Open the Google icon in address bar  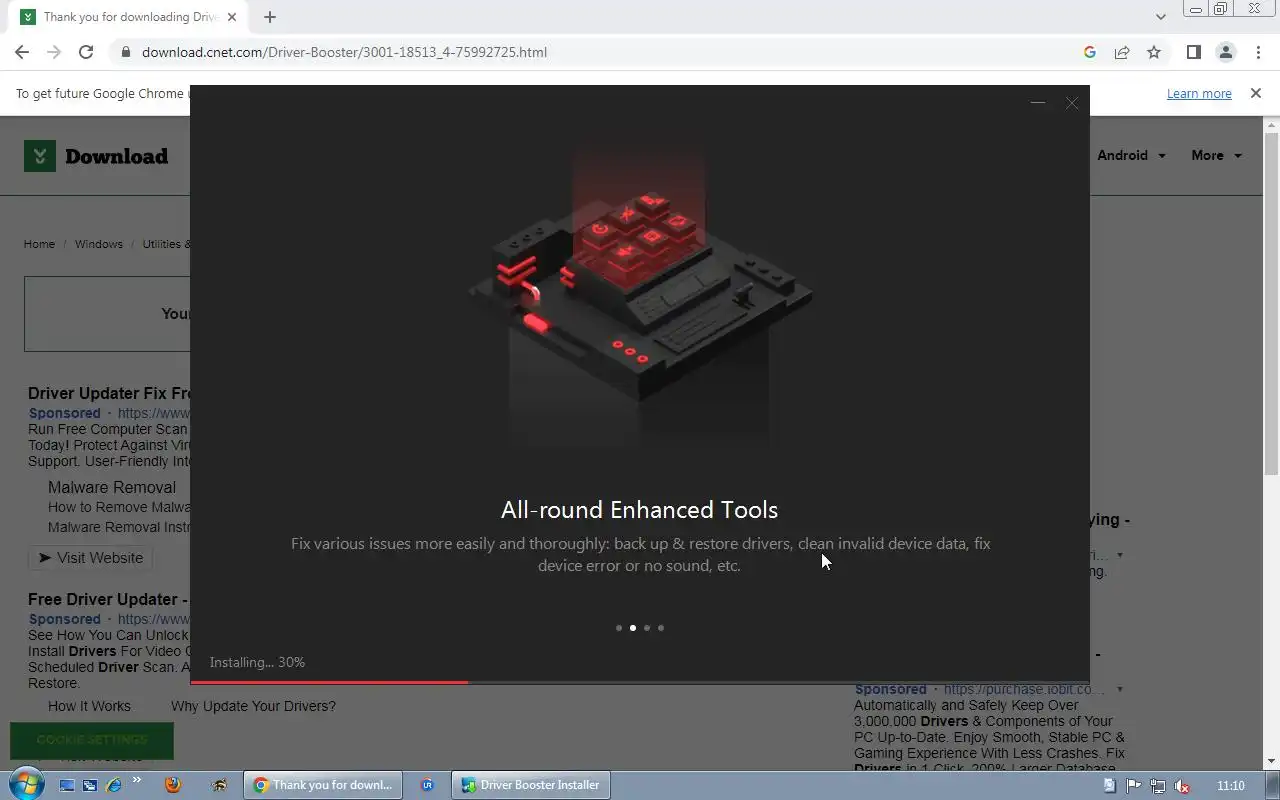pos(1090,52)
